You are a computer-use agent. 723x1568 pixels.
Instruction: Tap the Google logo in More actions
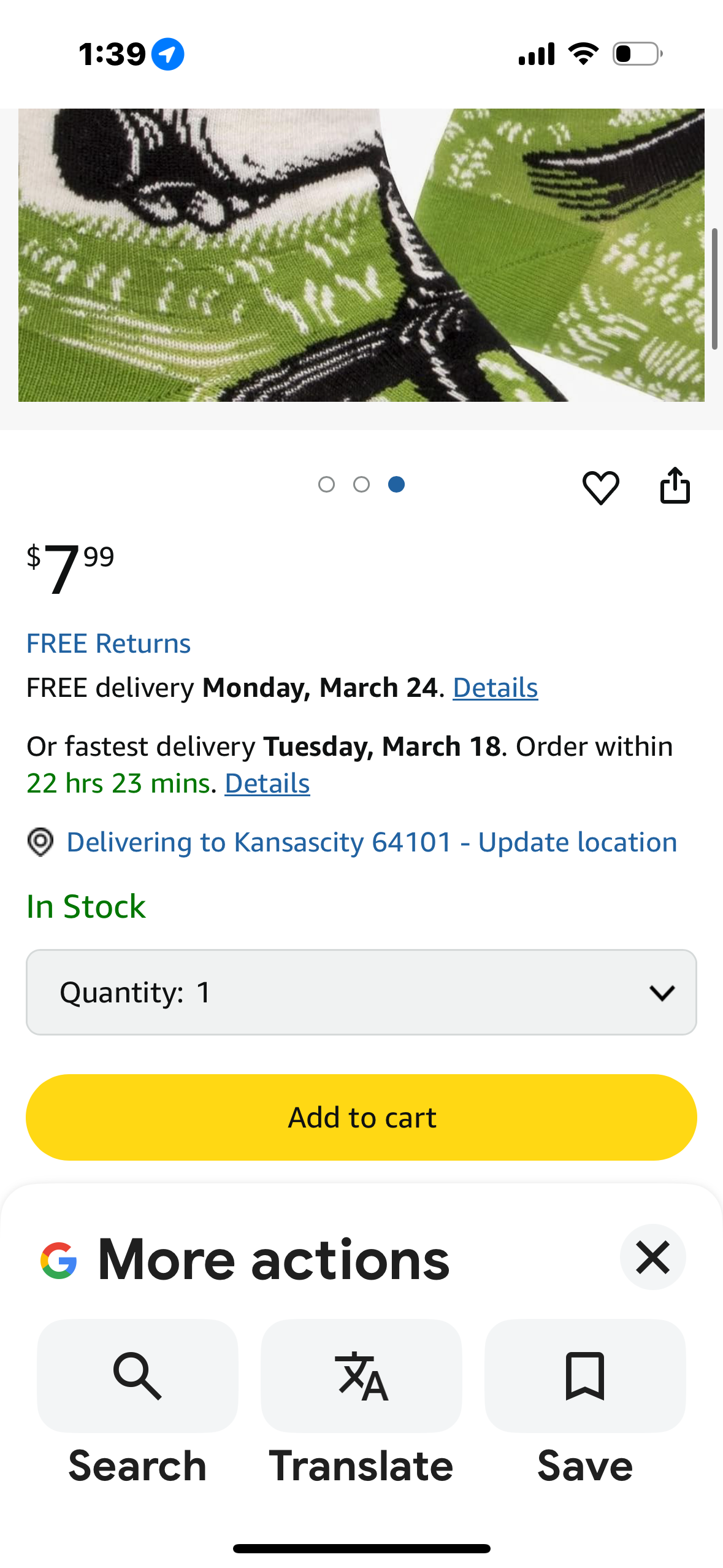coord(59,1260)
